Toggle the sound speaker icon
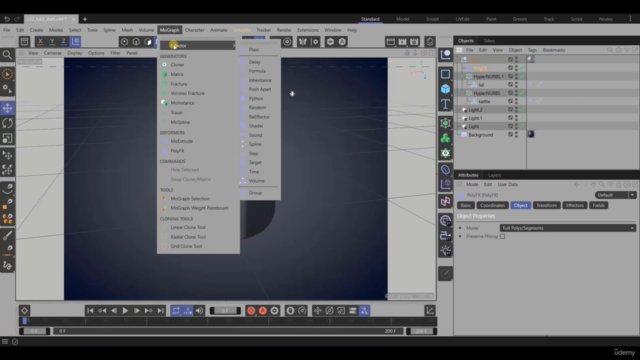This screenshot has height=360, width=640. tap(199, 311)
